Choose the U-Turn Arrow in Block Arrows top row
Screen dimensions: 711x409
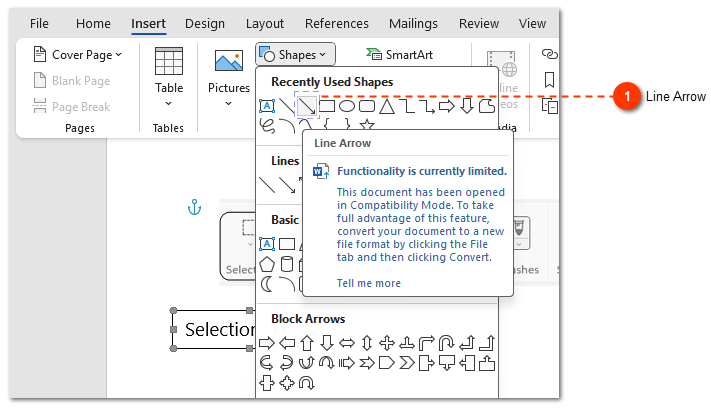click(447, 343)
